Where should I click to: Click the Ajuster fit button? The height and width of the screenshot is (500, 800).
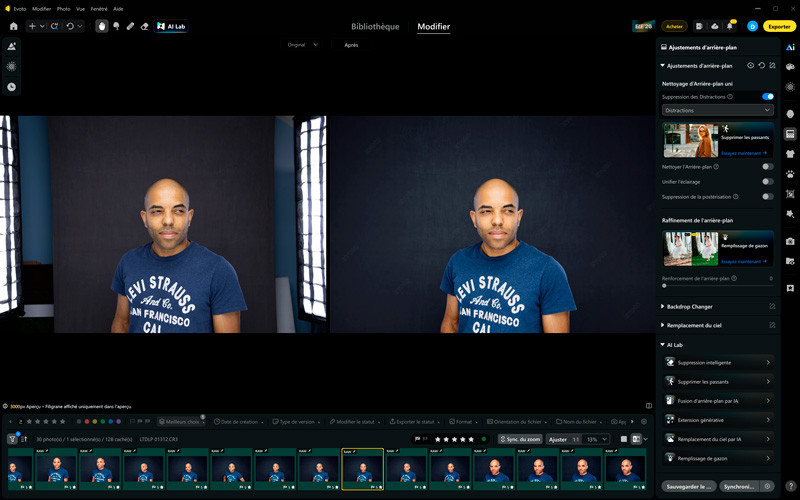(x=558, y=439)
